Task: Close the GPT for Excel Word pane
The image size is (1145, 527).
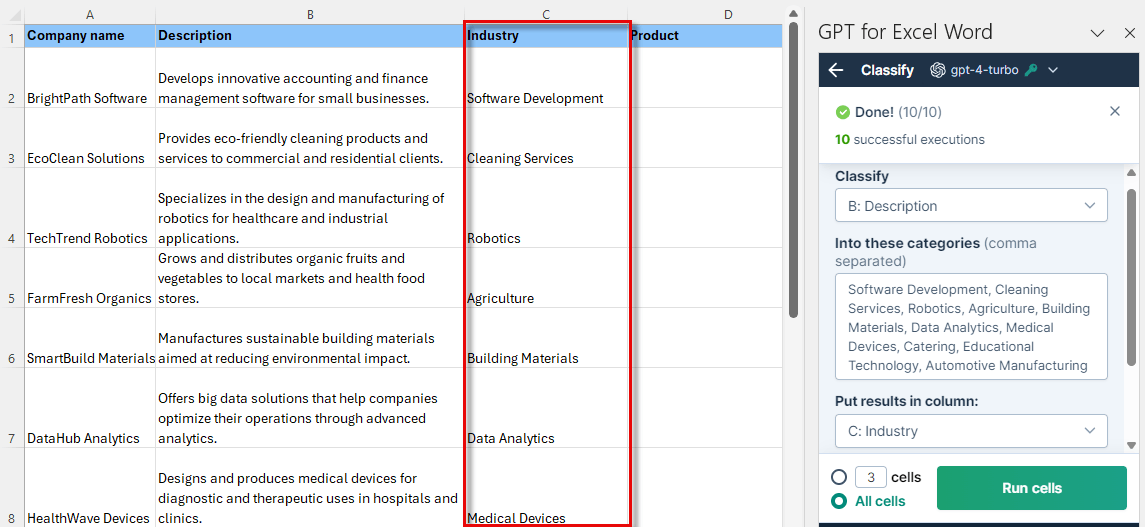Action: point(1129,33)
